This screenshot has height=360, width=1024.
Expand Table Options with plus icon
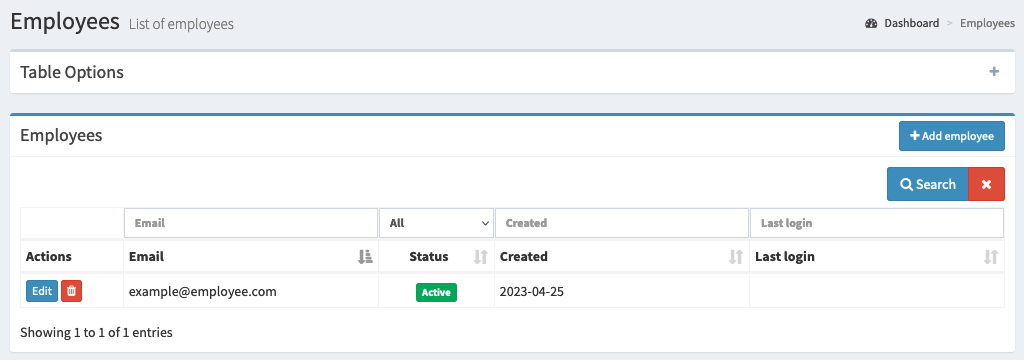pyautogui.click(x=994, y=72)
